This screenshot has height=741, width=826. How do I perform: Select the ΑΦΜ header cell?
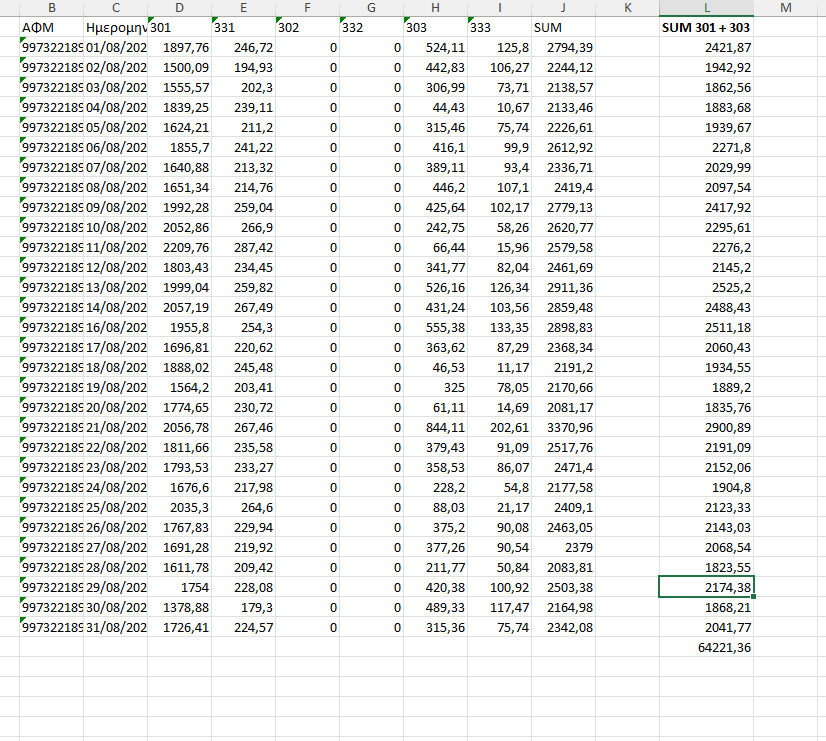[x=51, y=28]
